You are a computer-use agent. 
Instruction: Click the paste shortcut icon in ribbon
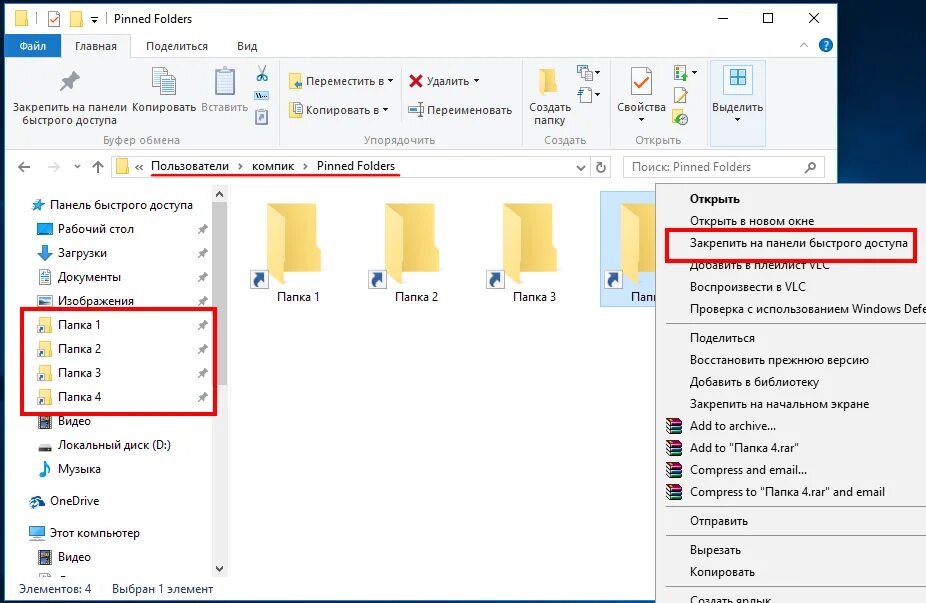point(262,117)
